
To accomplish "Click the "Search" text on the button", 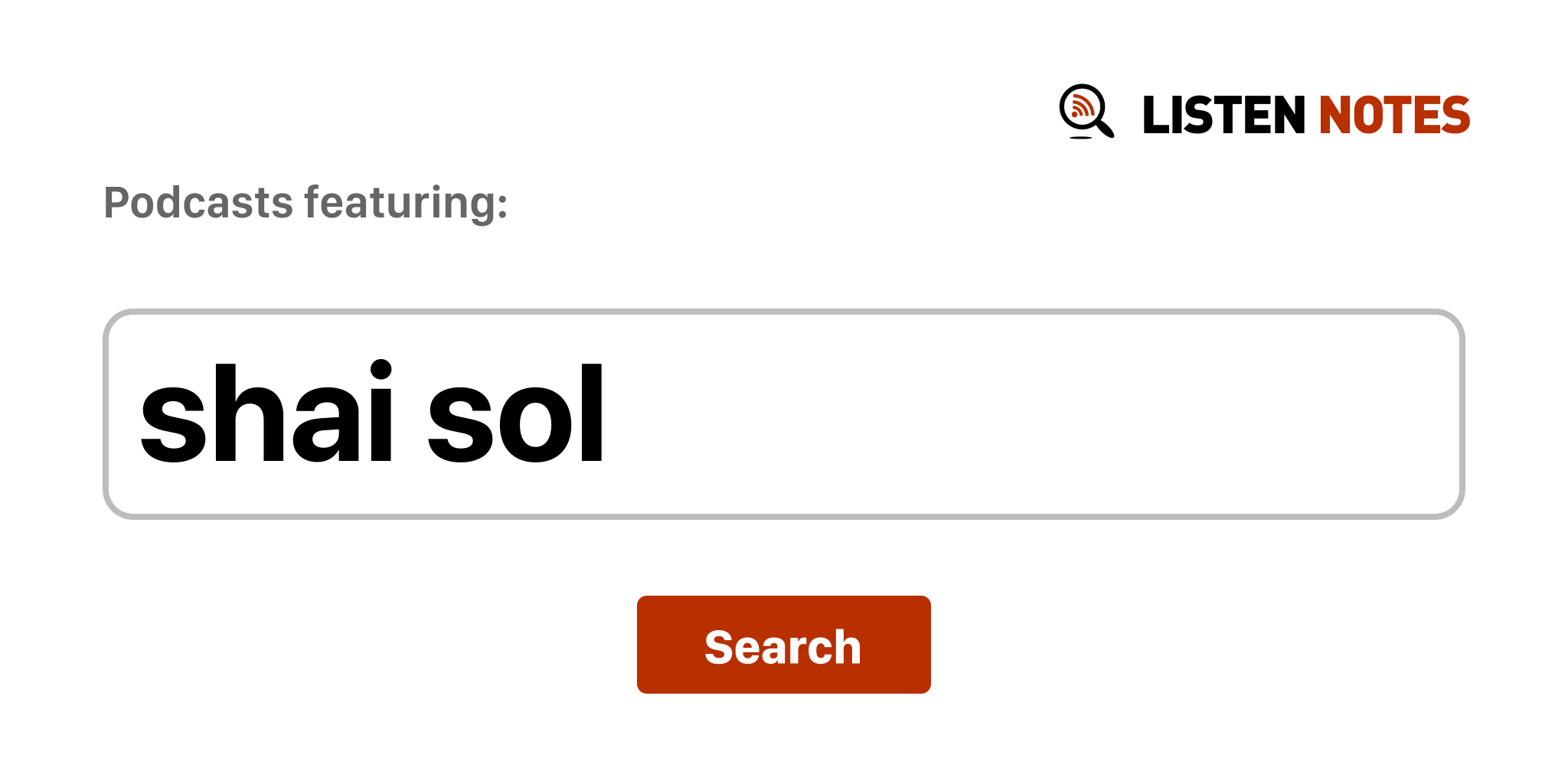I will tap(783, 647).
